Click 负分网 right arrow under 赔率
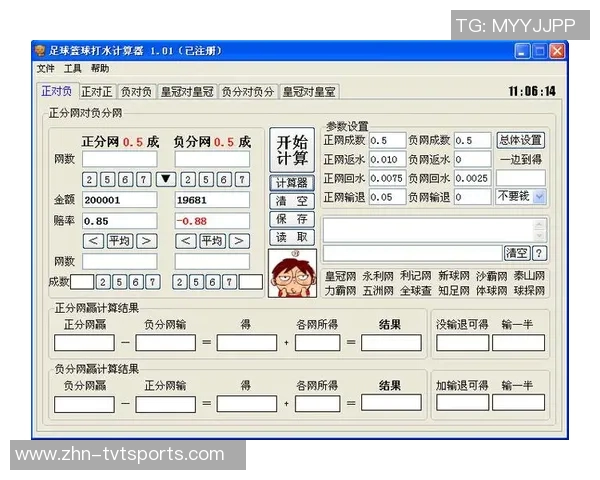 point(239,241)
